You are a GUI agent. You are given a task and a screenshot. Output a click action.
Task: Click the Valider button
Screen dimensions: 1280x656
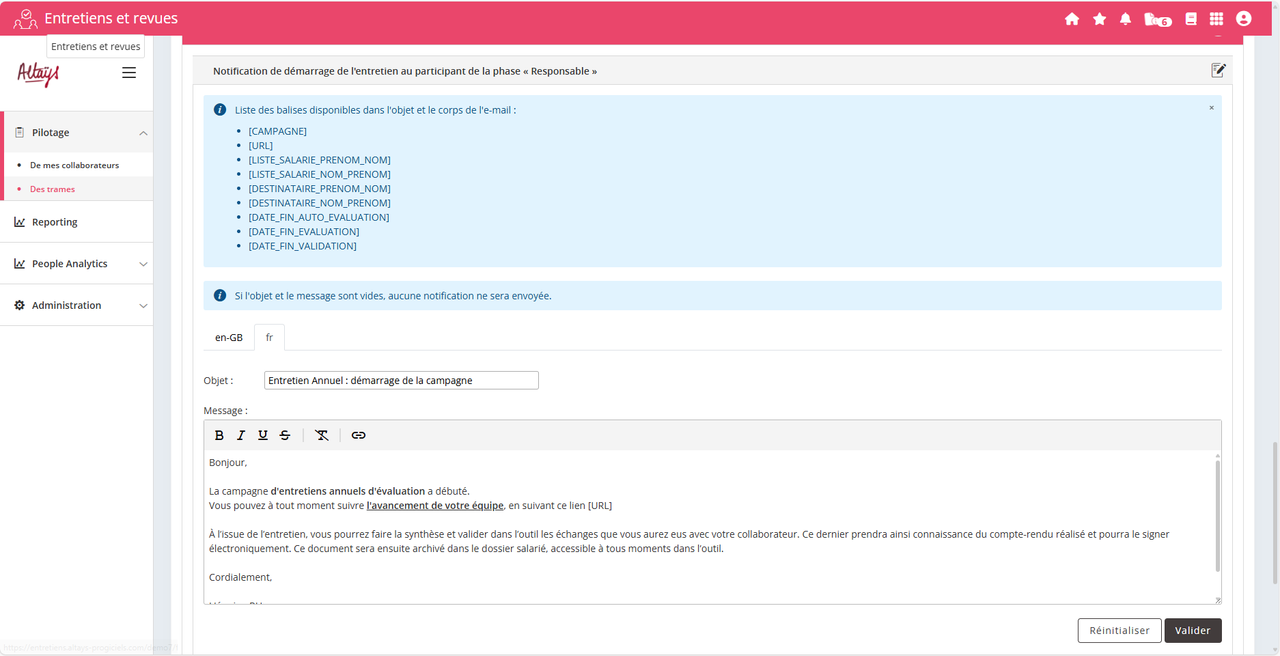[x=1192, y=631]
